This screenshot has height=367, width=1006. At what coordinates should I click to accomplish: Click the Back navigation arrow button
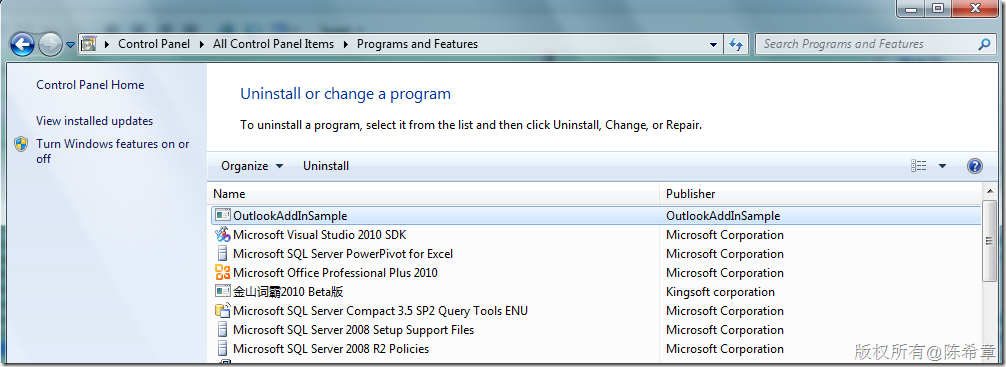click(22, 44)
